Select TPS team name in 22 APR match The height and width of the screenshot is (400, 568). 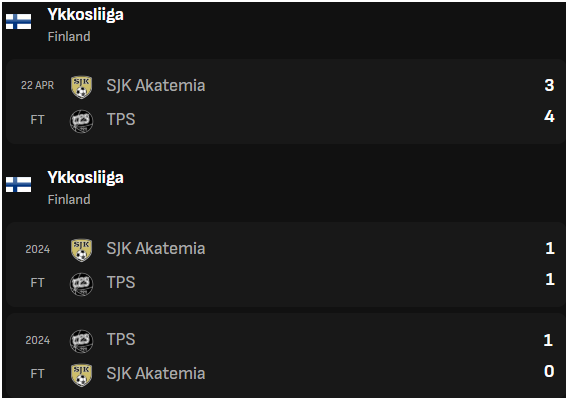point(121,119)
